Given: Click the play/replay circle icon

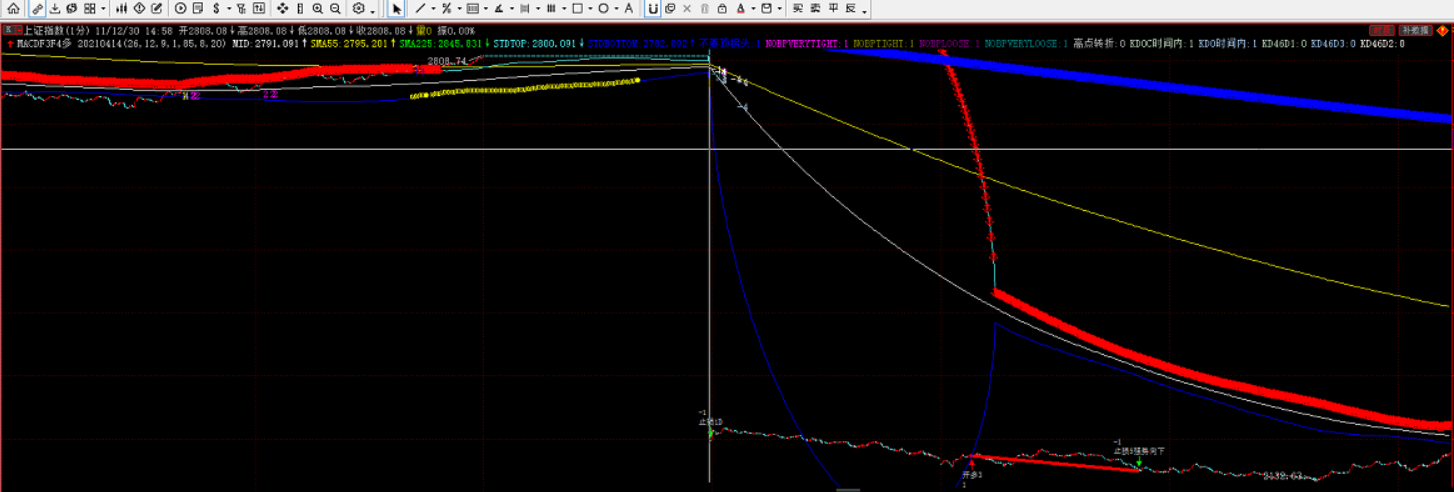Looking at the screenshot, I should click(x=181, y=8).
